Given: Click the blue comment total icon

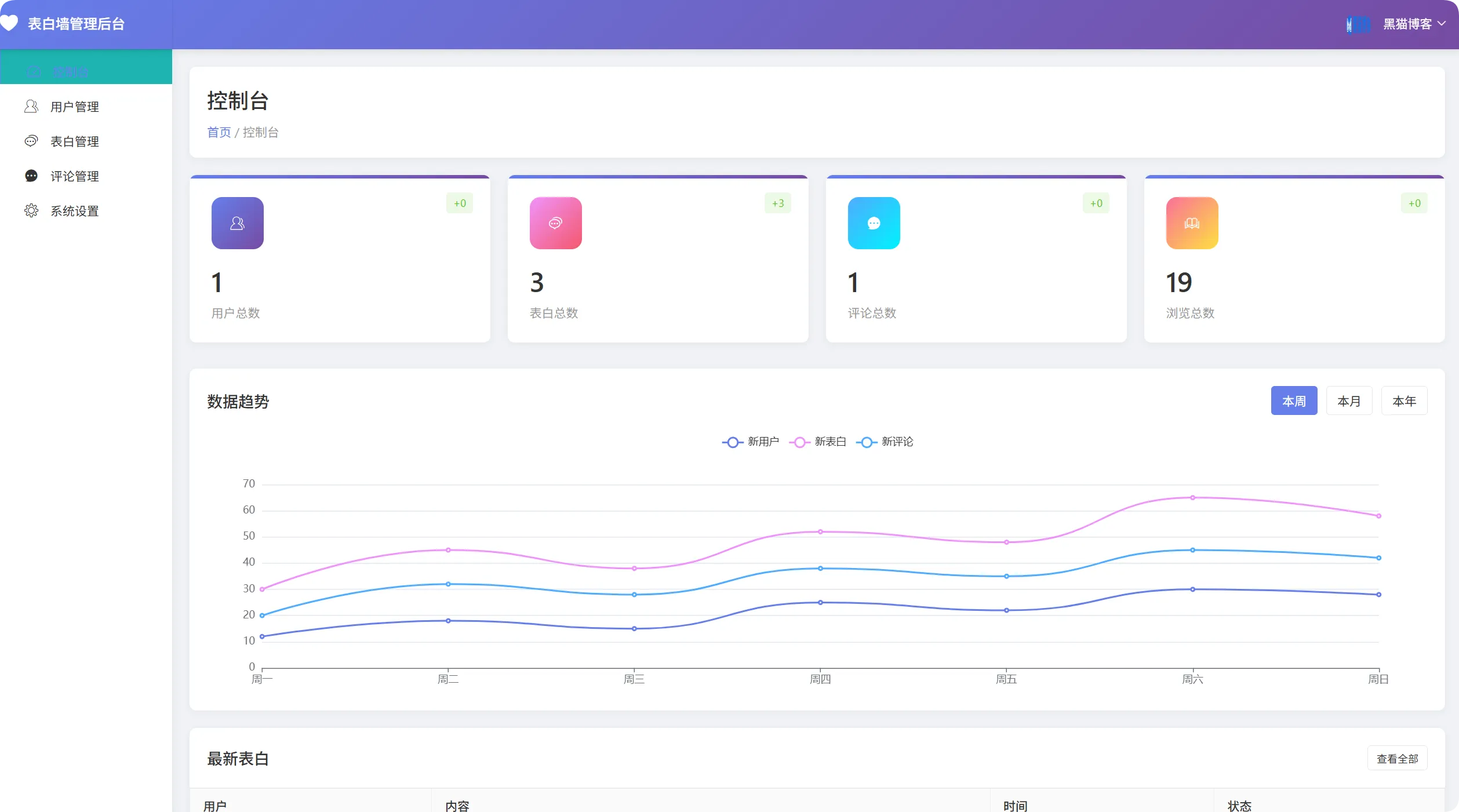Looking at the screenshot, I should click(x=874, y=223).
